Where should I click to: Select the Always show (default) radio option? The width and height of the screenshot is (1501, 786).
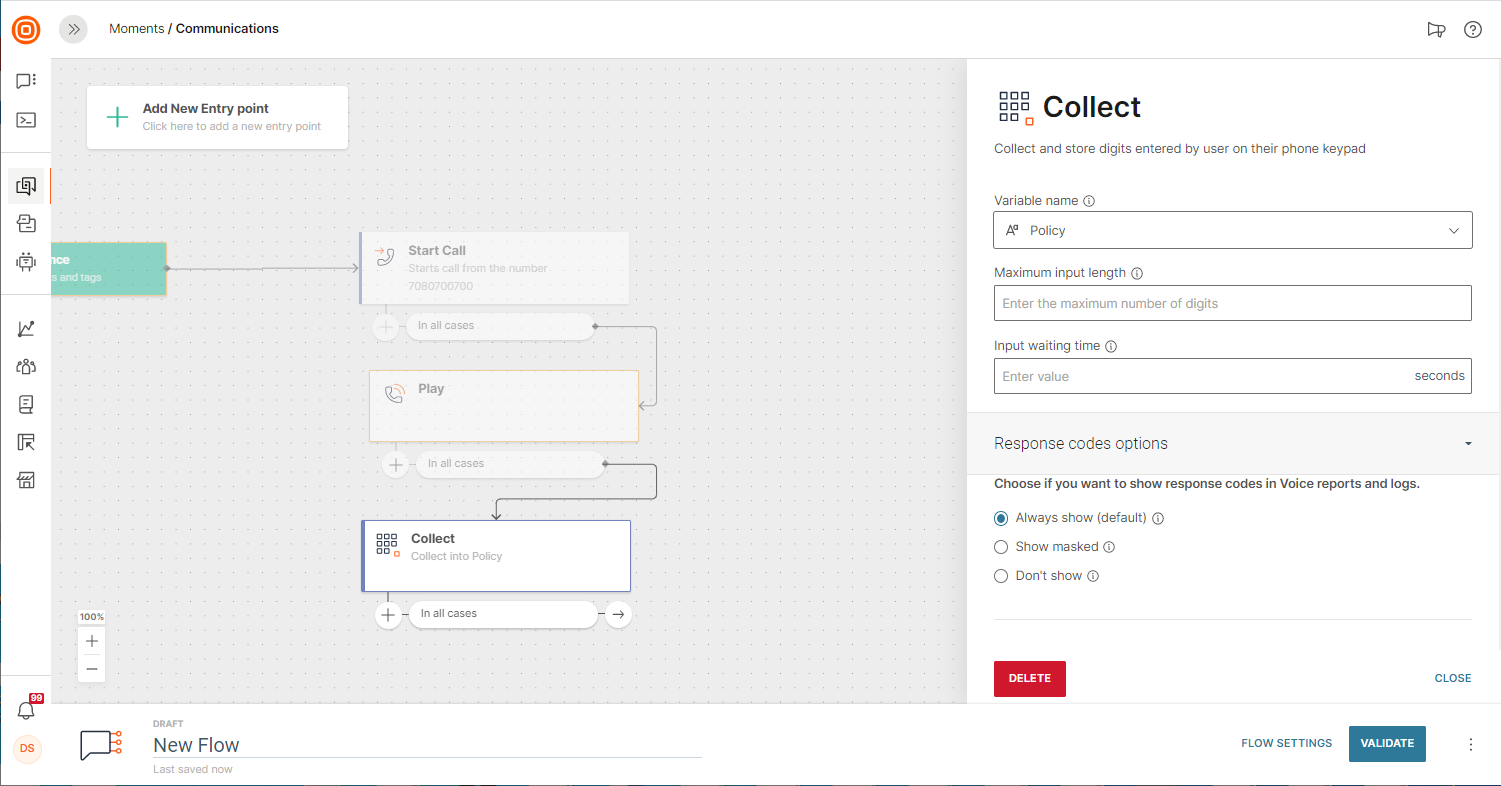1001,518
